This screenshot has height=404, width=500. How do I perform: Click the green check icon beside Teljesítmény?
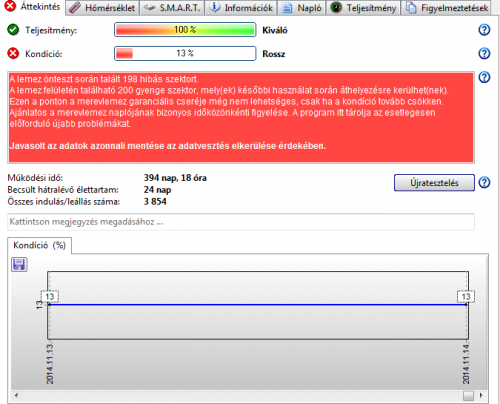(13, 30)
